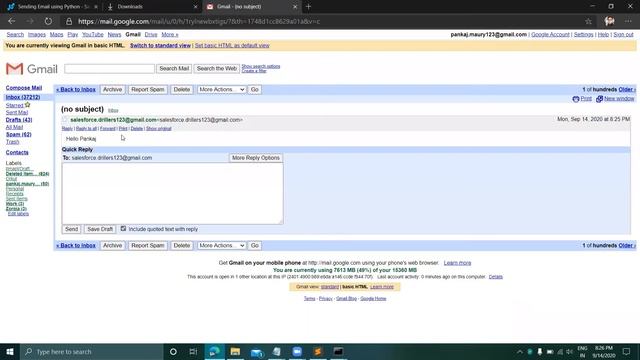Viewport: 640px width, 360px height.
Task: Click the browser back arrow
Action: 11,21
